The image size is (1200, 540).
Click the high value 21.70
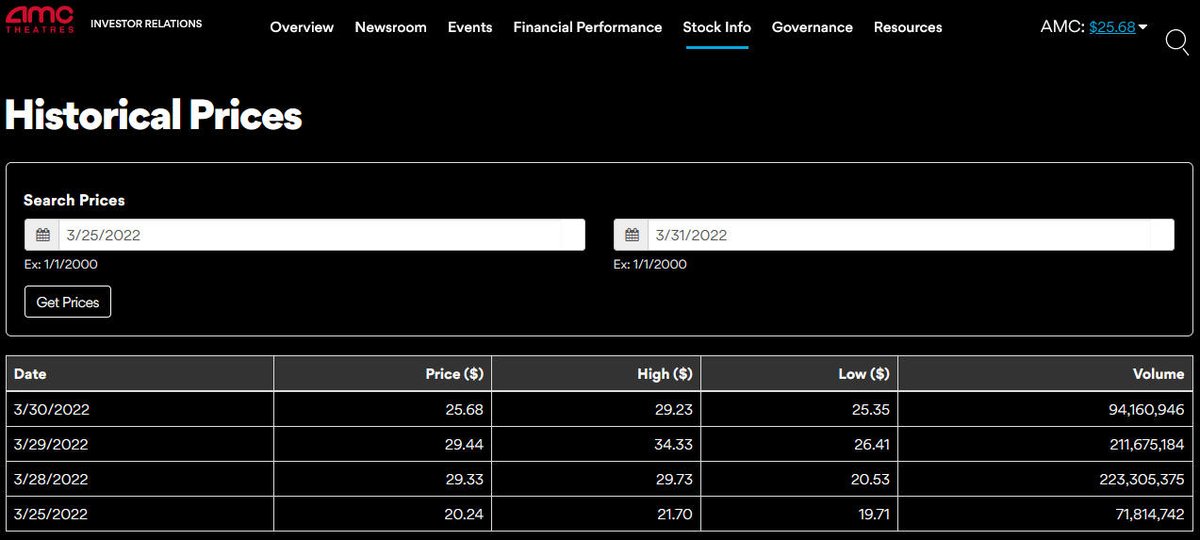(673, 514)
